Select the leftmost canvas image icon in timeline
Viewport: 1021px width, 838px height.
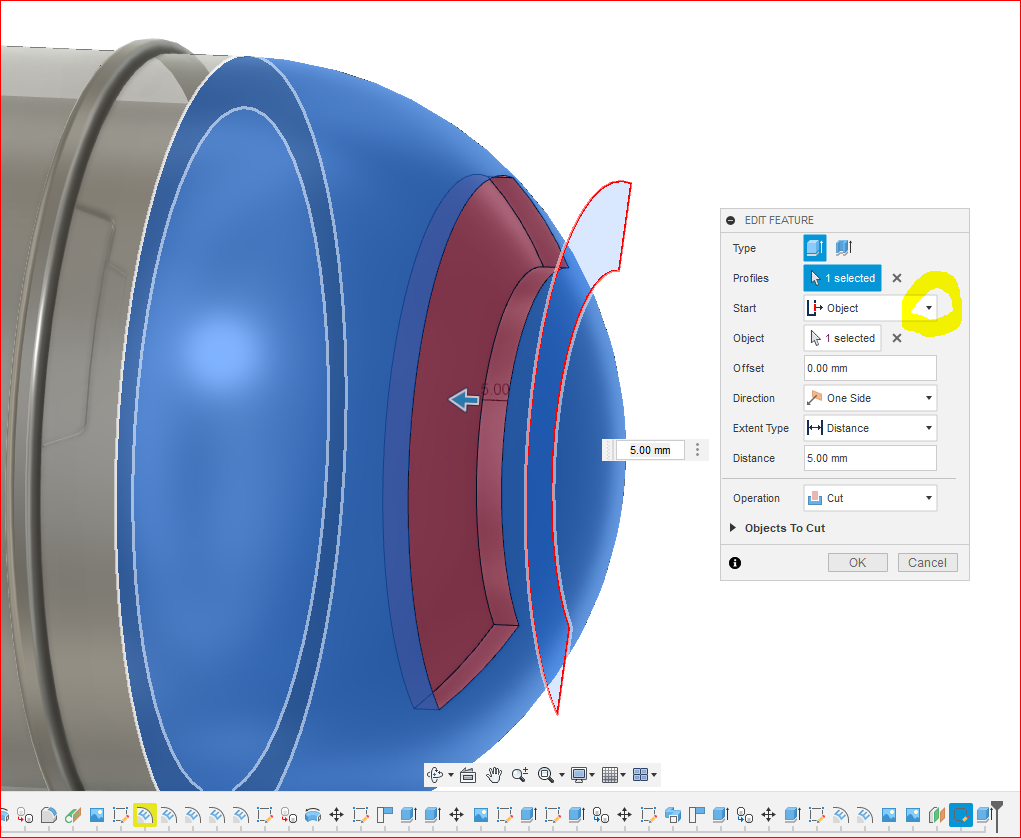[x=96, y=815]
